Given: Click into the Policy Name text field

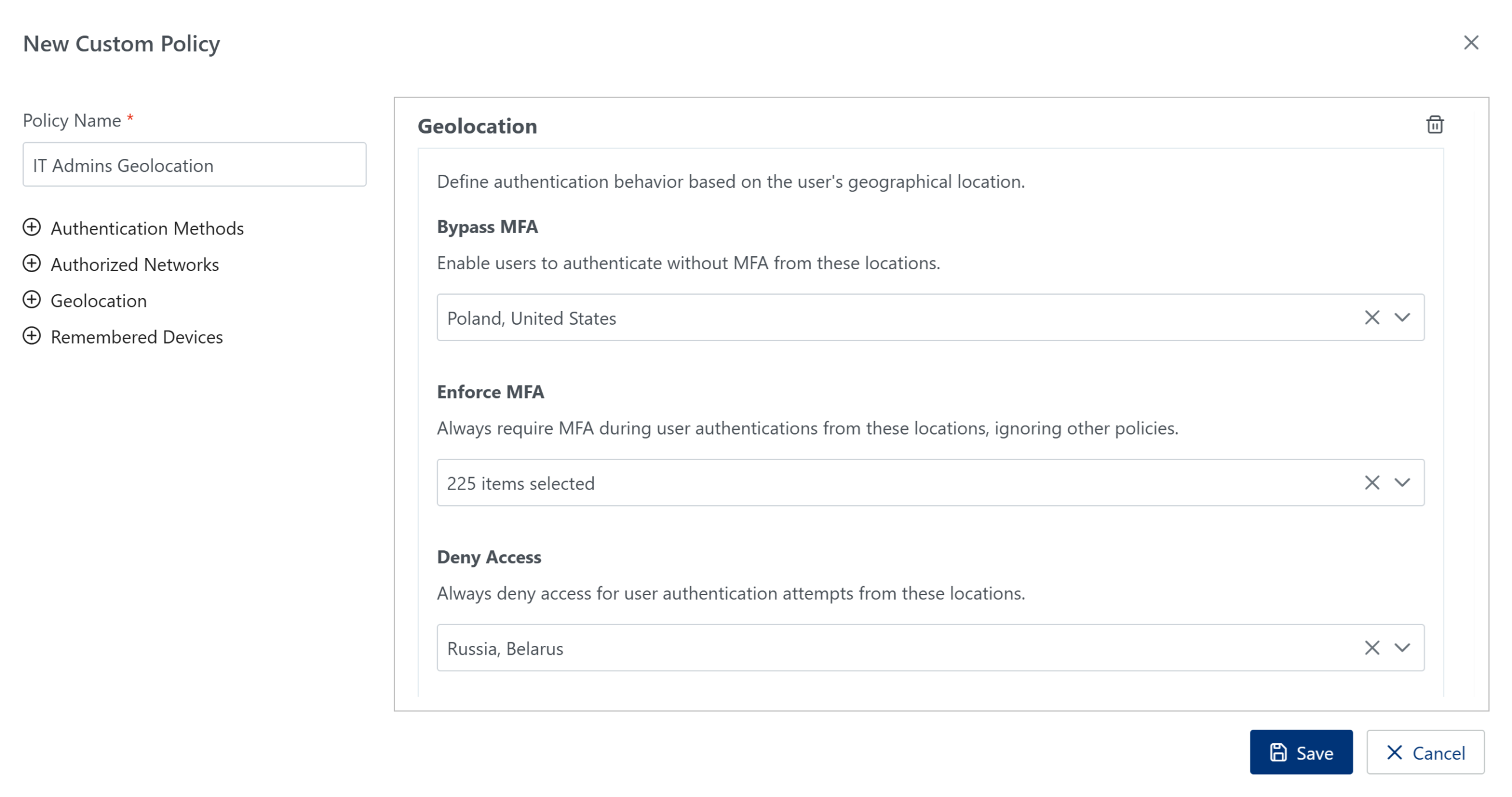Looking at the screenshot, I should (194, 165).
